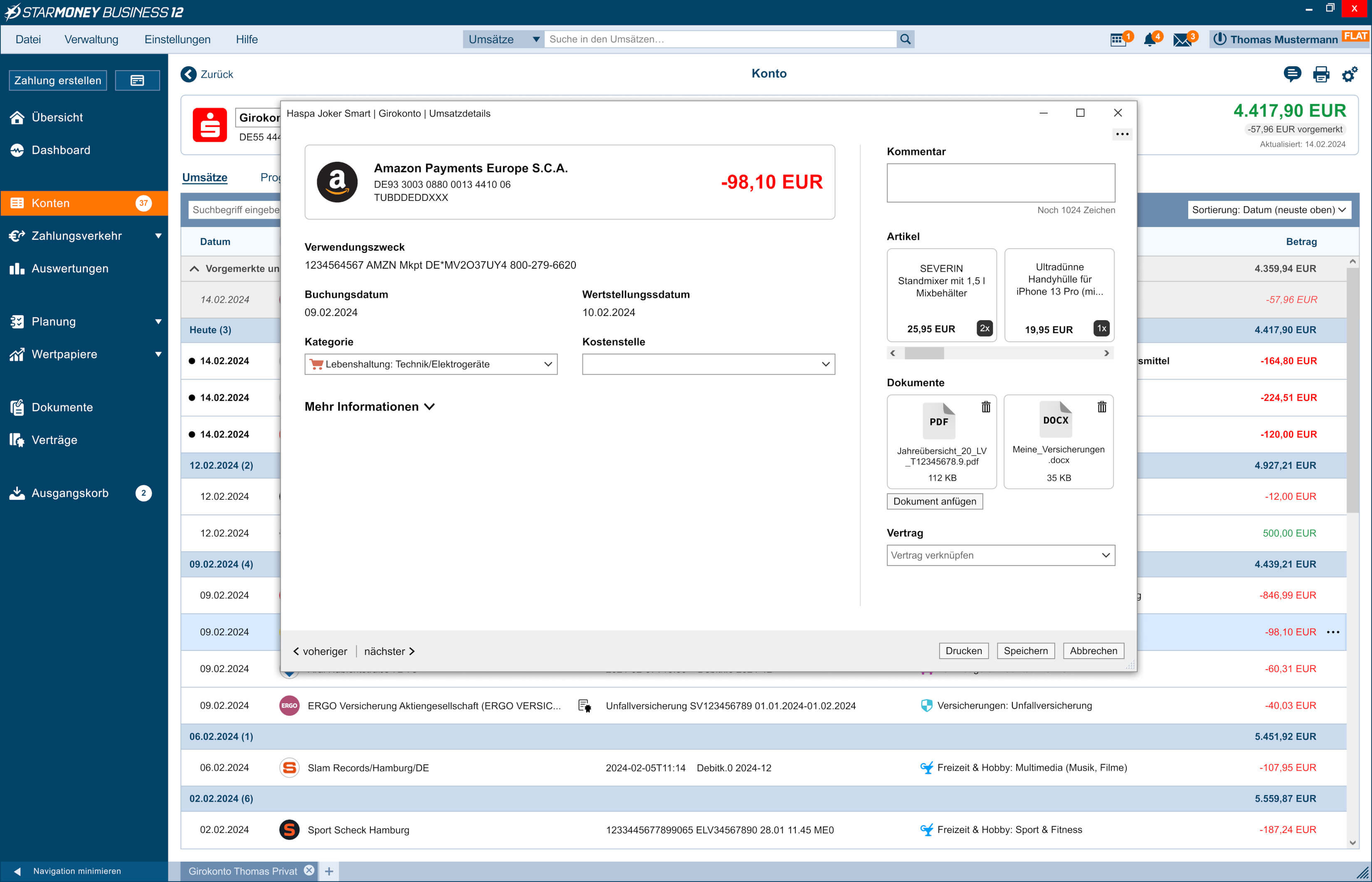Open the Verwaltung menu
Screen dimensions: 1372x882
pyautogui.click(x=91, y=40)
